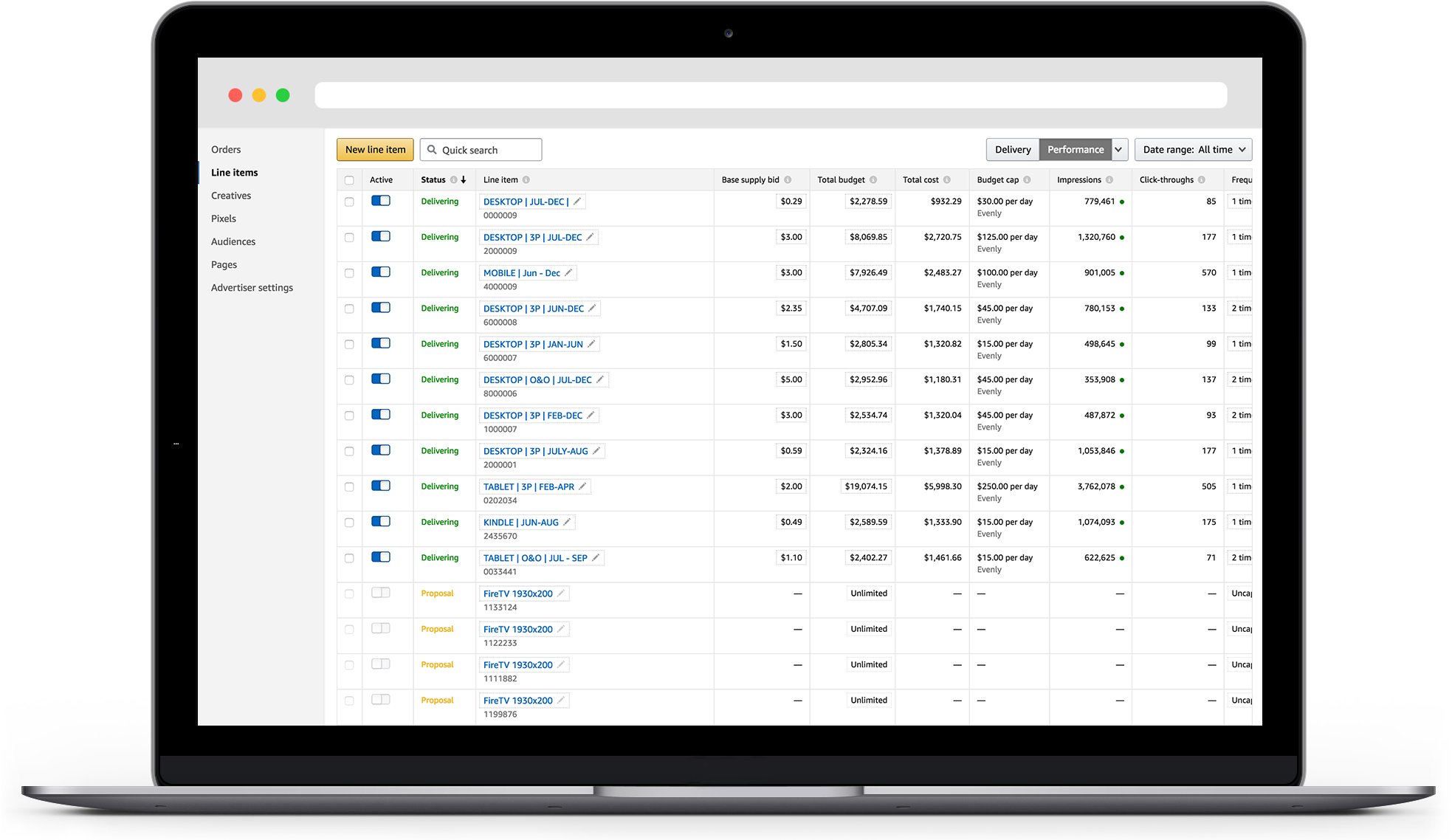Go to Advertiser settings in sidebar

(252, 288)
